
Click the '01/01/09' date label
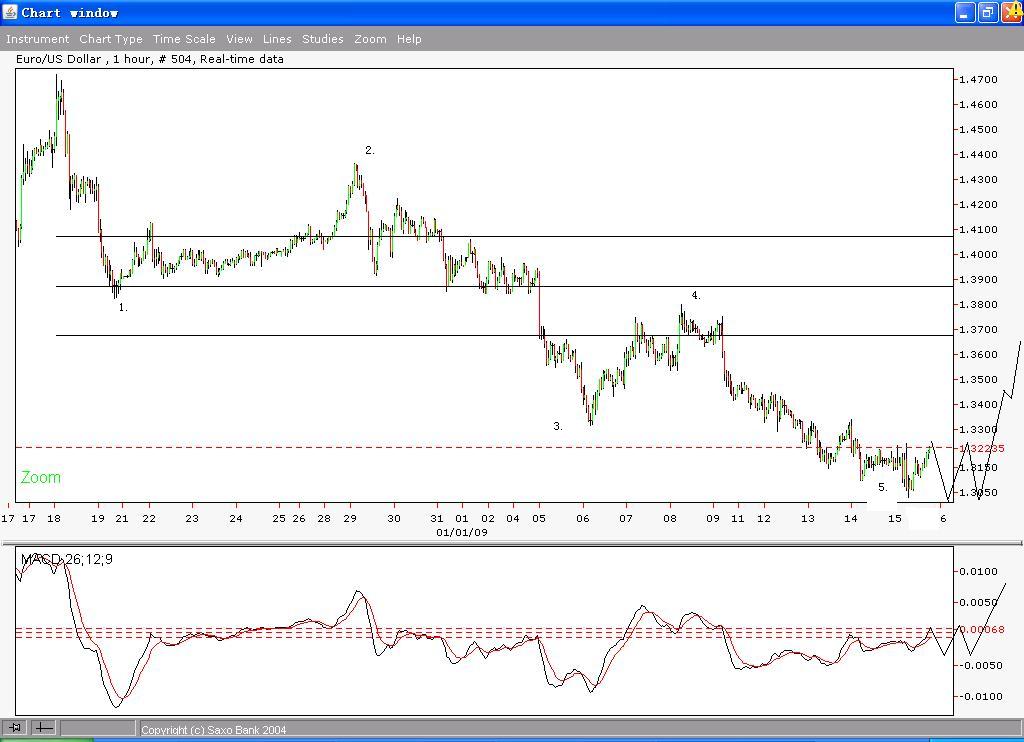point(462,532)
